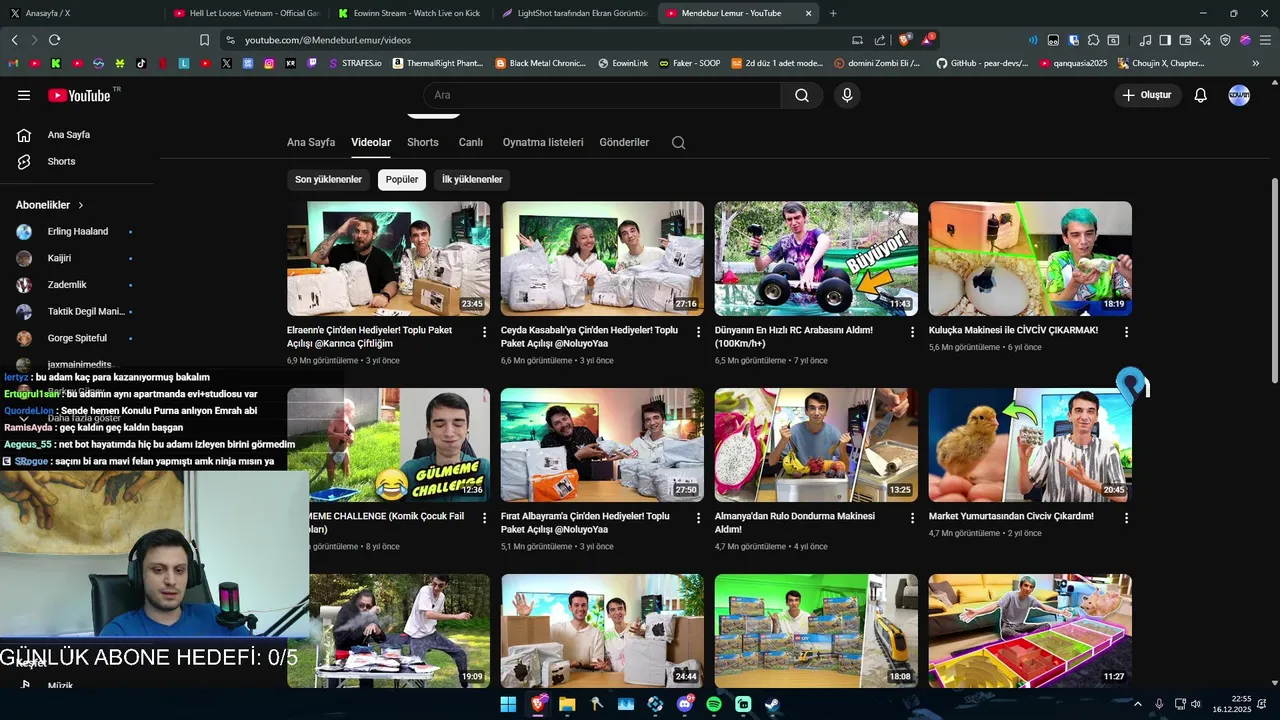The width and height of the screenshot is (1280, 720).
Task: Switch to Gönderiler channel tab
Action: pyautogui.click(x=624, y=142)
